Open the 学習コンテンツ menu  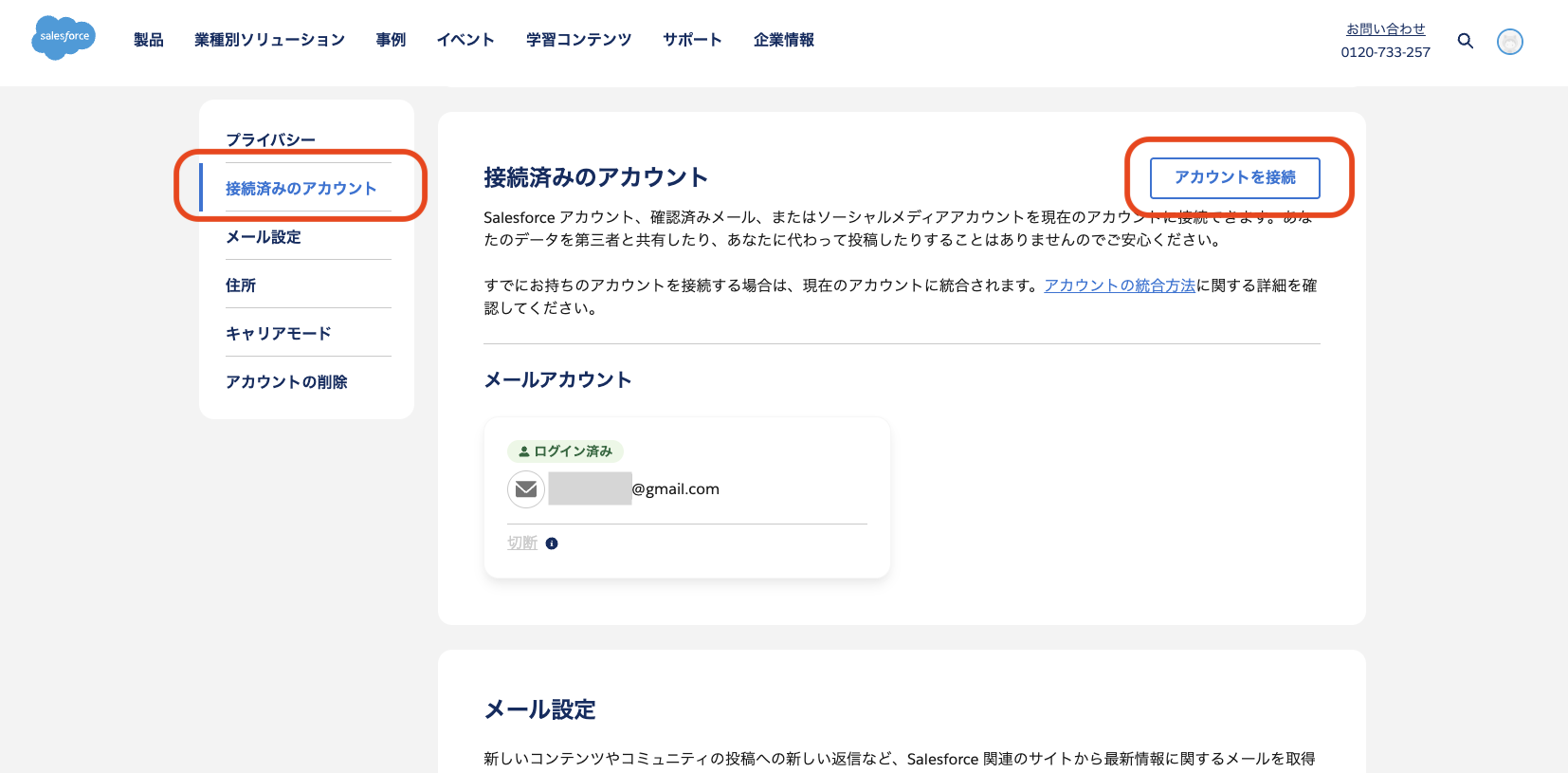(578, 40)
